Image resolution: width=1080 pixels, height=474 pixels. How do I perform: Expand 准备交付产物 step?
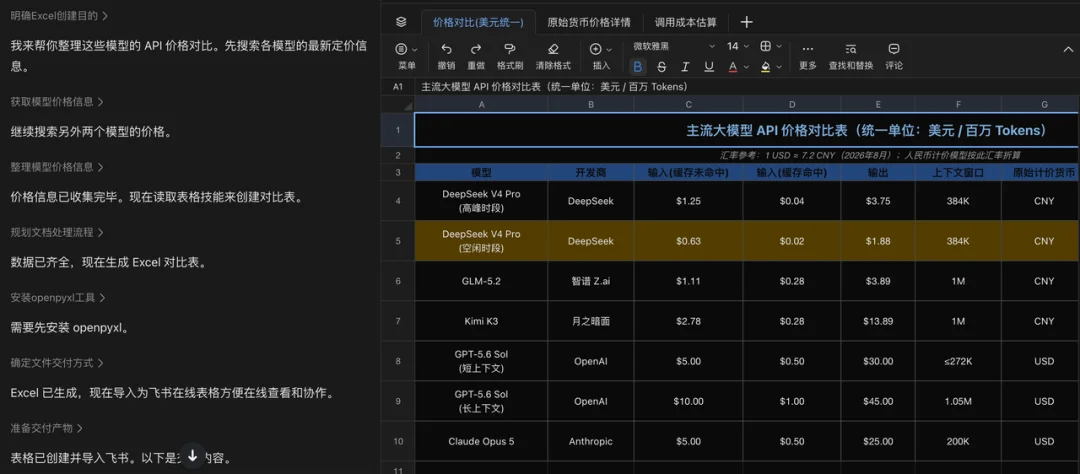tap(46, 428)
